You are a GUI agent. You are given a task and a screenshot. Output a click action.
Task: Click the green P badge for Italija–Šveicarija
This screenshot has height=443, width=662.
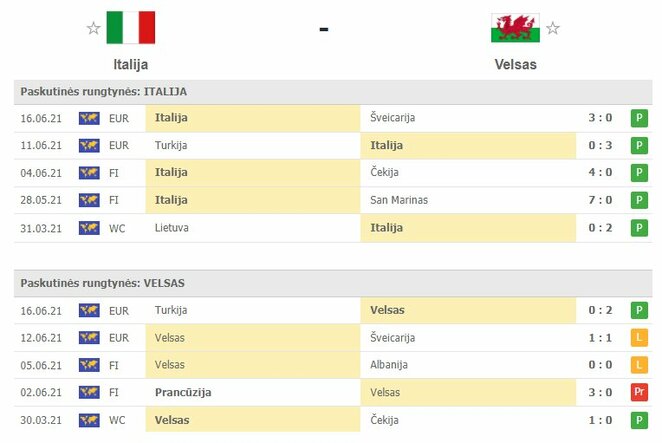click(639, 118)
